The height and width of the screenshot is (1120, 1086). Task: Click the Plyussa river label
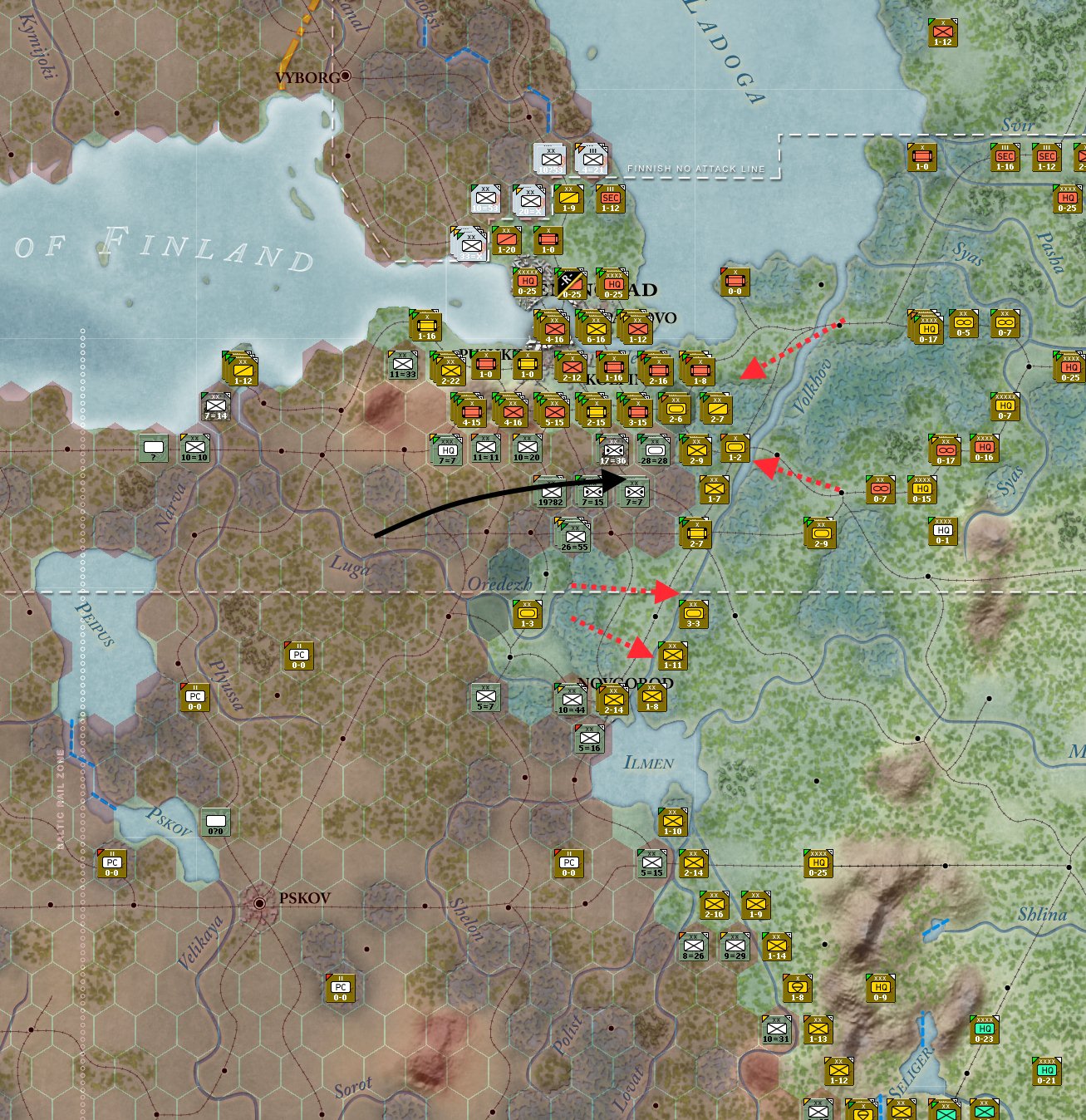(x=225, y=686)
